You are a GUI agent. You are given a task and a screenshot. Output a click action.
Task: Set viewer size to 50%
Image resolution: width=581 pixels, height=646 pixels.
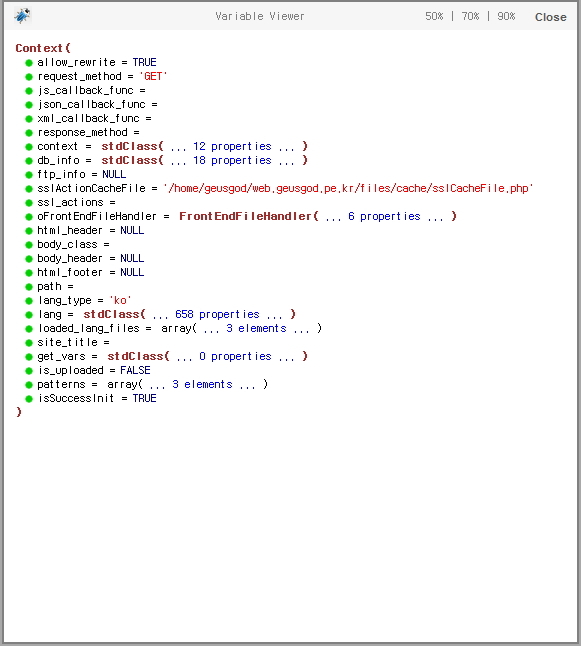pos(434,16)
